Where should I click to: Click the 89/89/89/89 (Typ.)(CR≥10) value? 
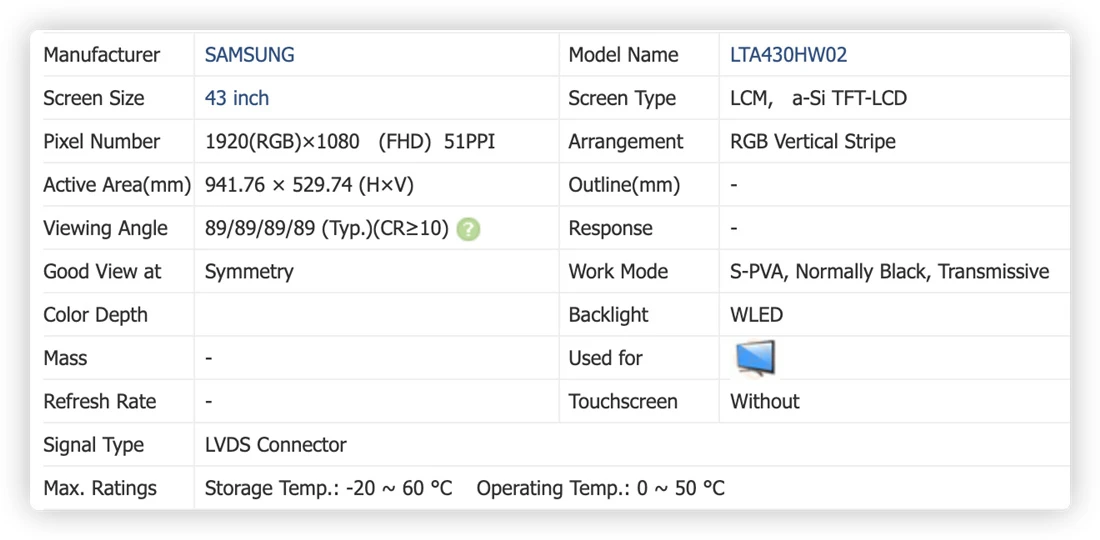tap(327, 229)
